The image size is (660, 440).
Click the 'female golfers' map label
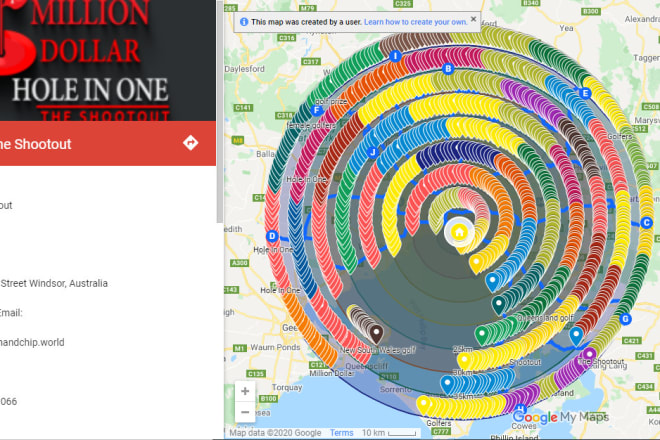(311, 125)
